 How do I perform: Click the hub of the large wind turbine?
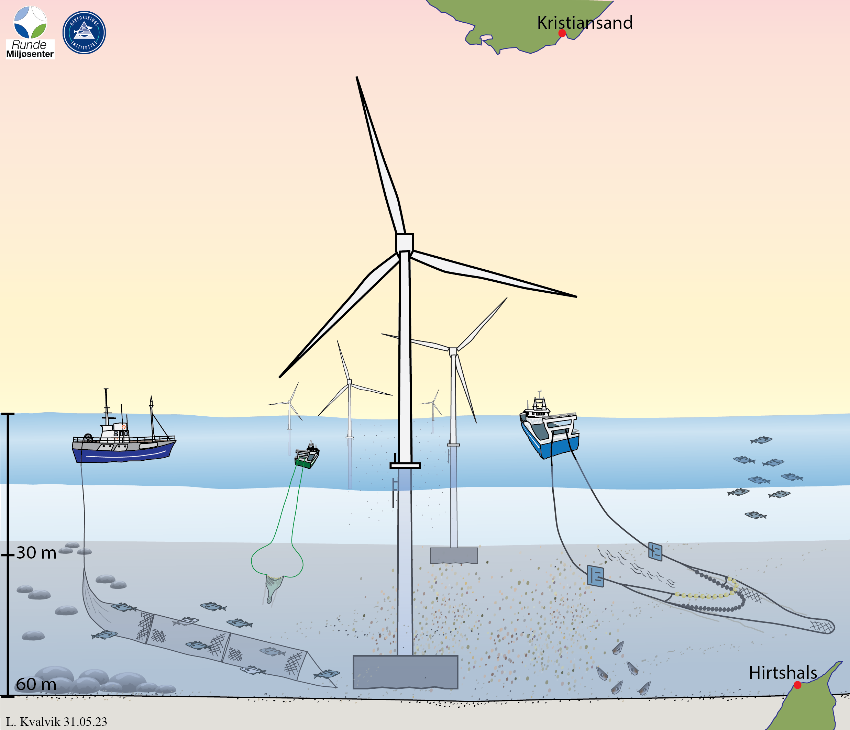(x=404, y=242)
